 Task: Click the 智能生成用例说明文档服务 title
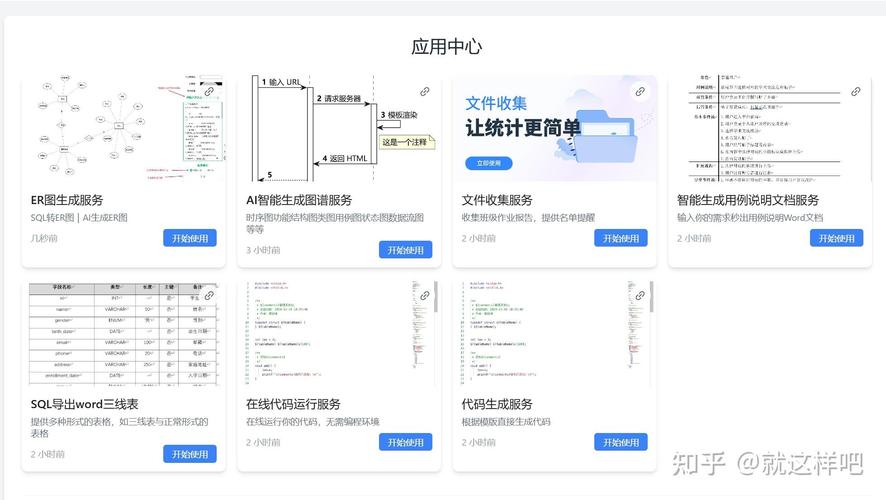pos(748,200)
